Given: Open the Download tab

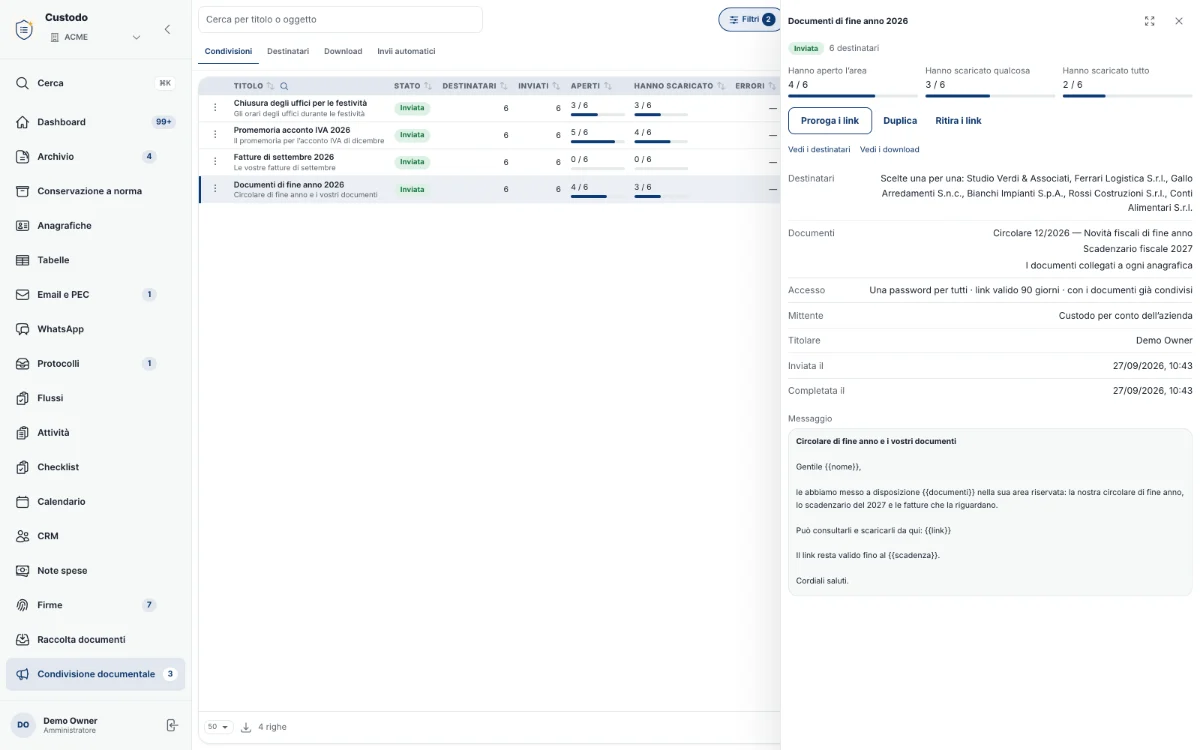Looking at the screenshot, I should click(343, 51).
